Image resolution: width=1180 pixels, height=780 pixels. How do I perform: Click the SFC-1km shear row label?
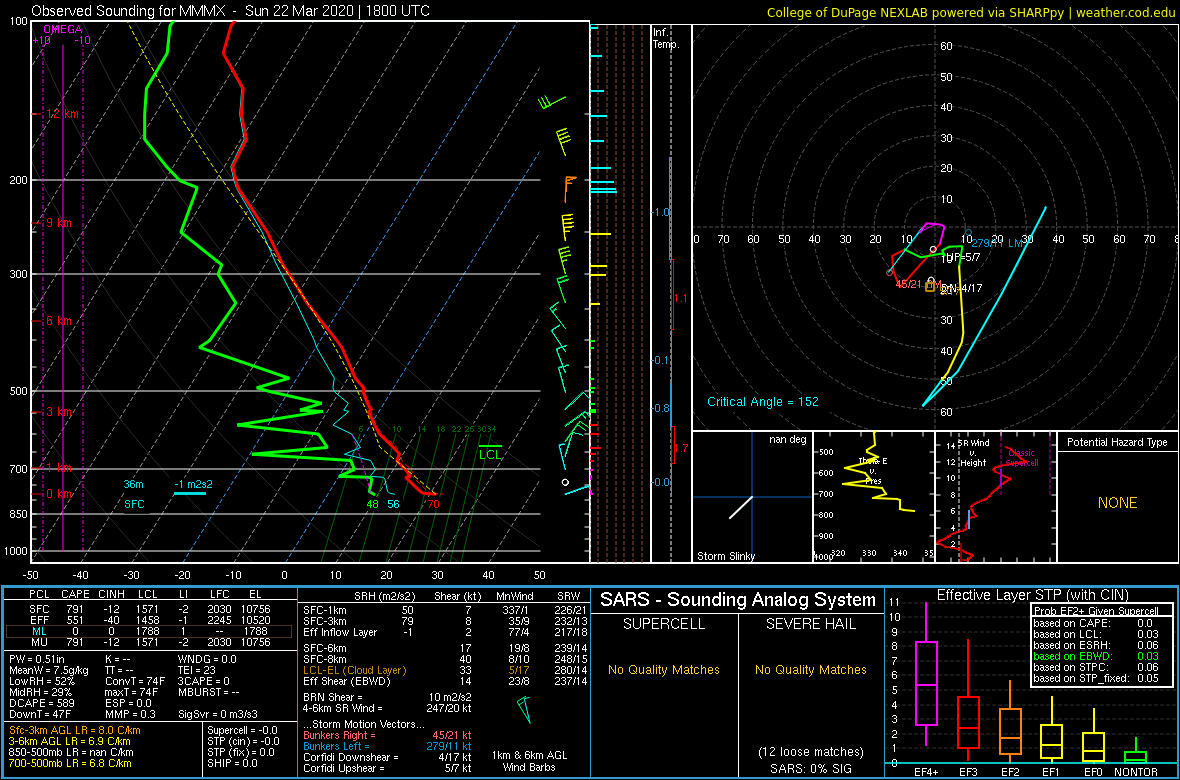click(325, 612)
